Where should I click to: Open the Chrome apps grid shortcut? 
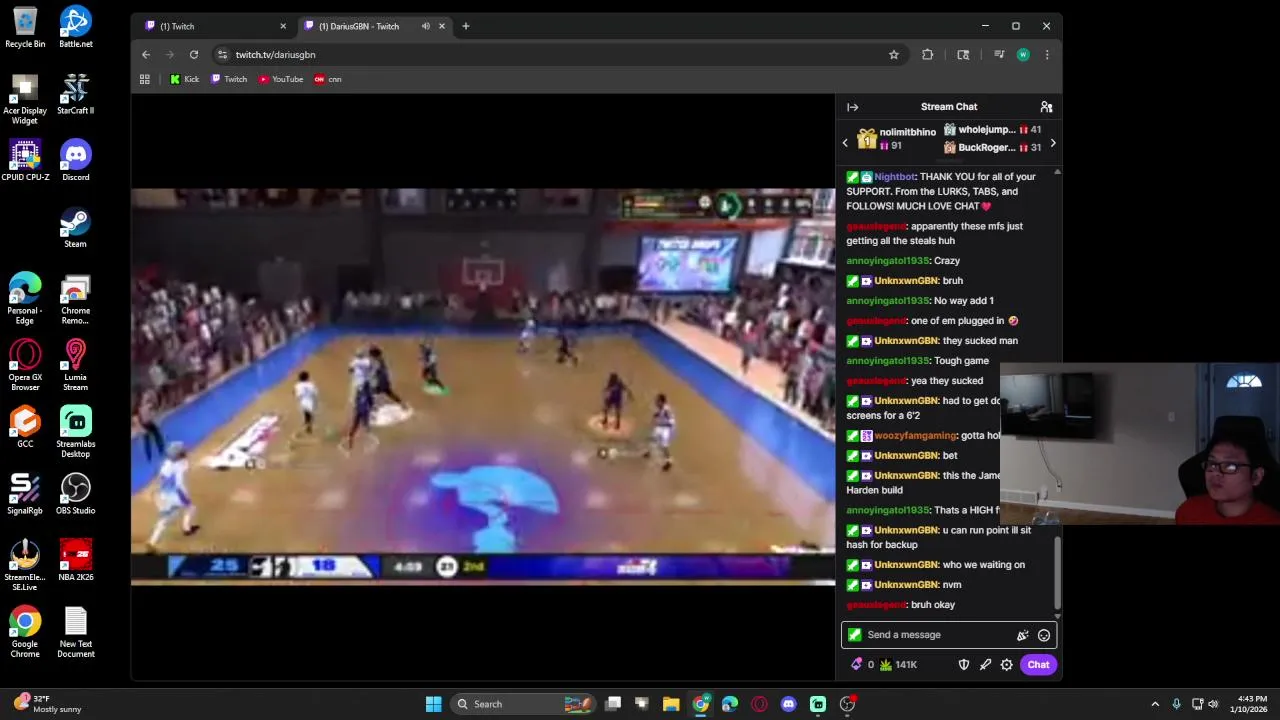(145, 79)
